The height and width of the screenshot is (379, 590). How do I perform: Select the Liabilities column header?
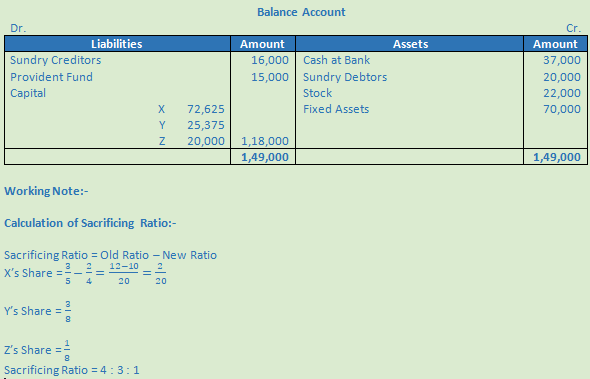(117, 44)
